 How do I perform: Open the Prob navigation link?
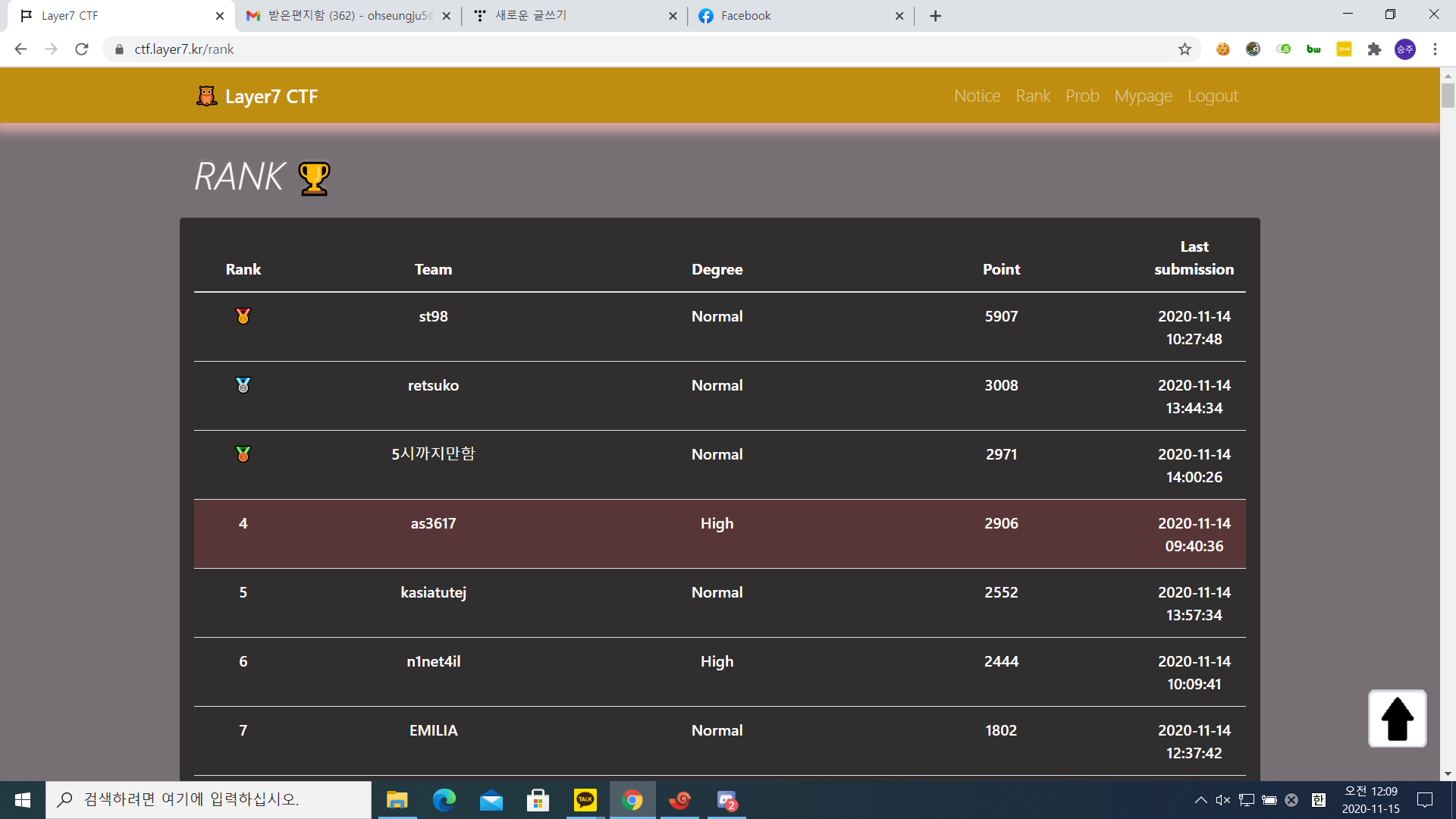(x=1082, y=96)
